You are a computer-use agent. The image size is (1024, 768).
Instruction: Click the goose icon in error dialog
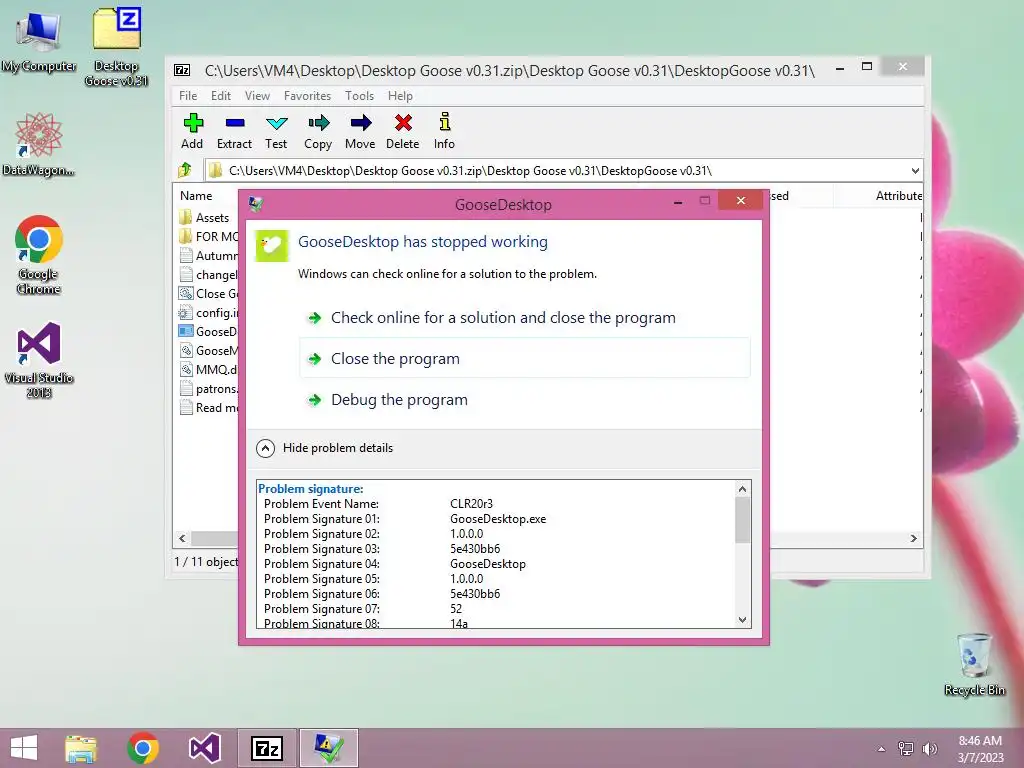point(271,246)
